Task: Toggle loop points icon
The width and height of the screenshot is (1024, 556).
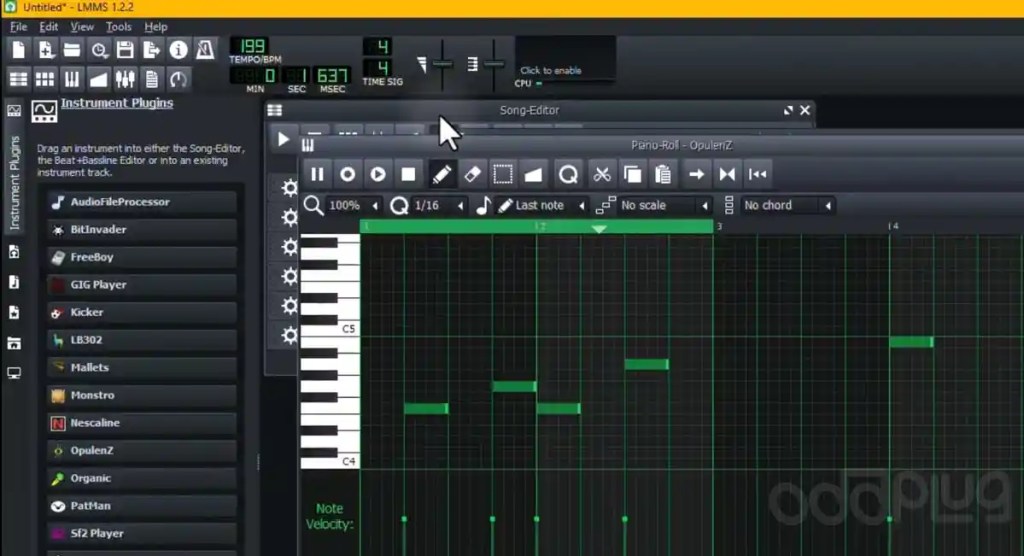Action: (x=727, y=174)
